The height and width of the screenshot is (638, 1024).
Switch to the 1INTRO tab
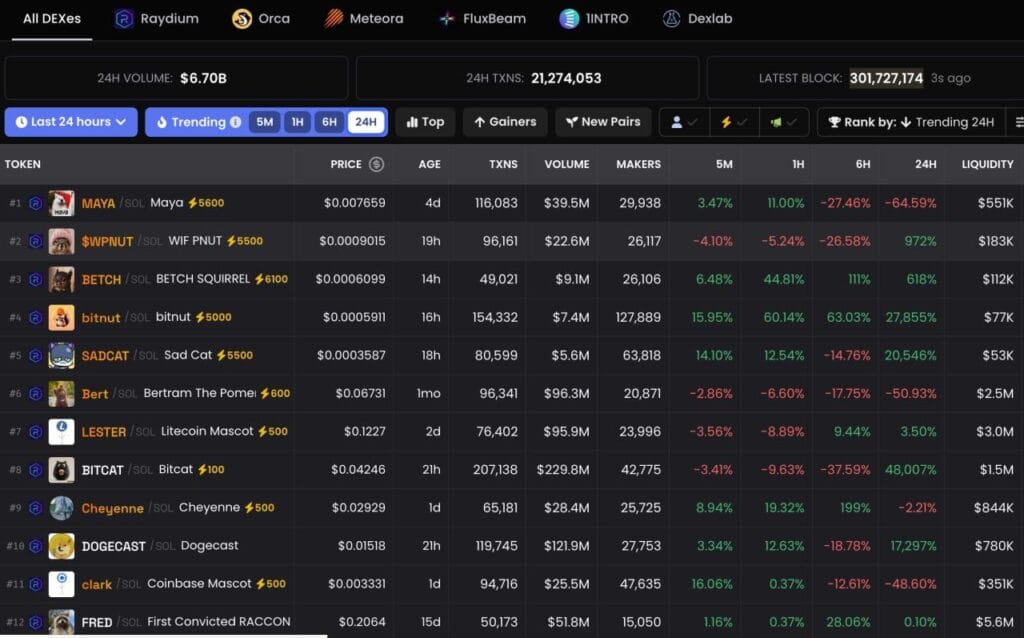point(594,19)
